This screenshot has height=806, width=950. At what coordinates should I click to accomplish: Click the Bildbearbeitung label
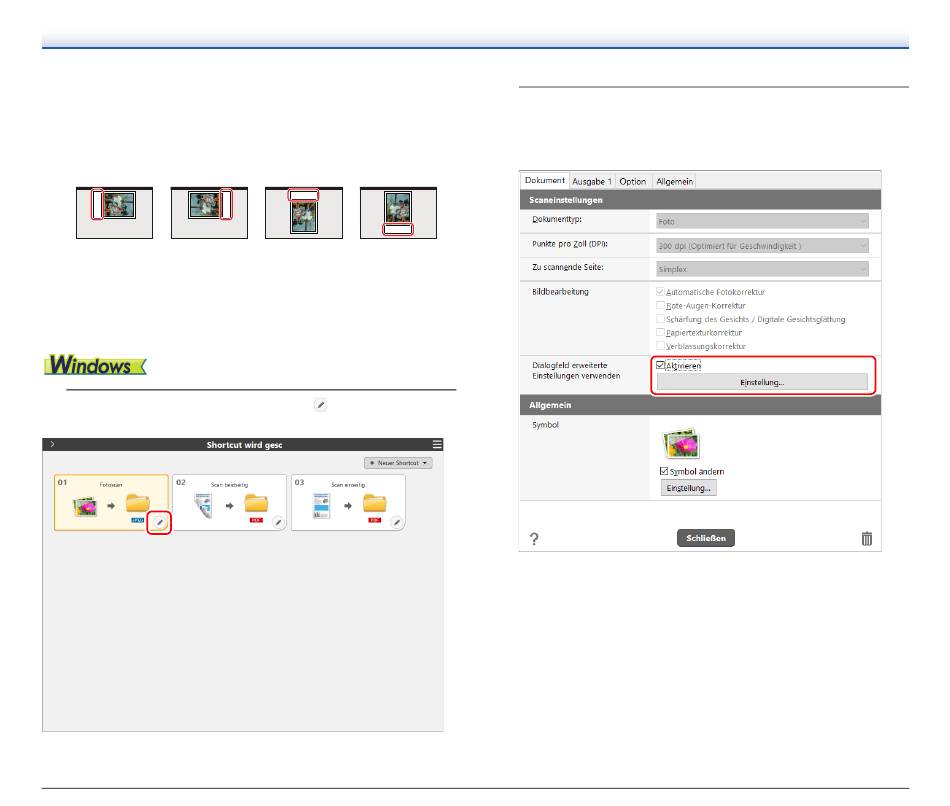[x=560, y=291]
